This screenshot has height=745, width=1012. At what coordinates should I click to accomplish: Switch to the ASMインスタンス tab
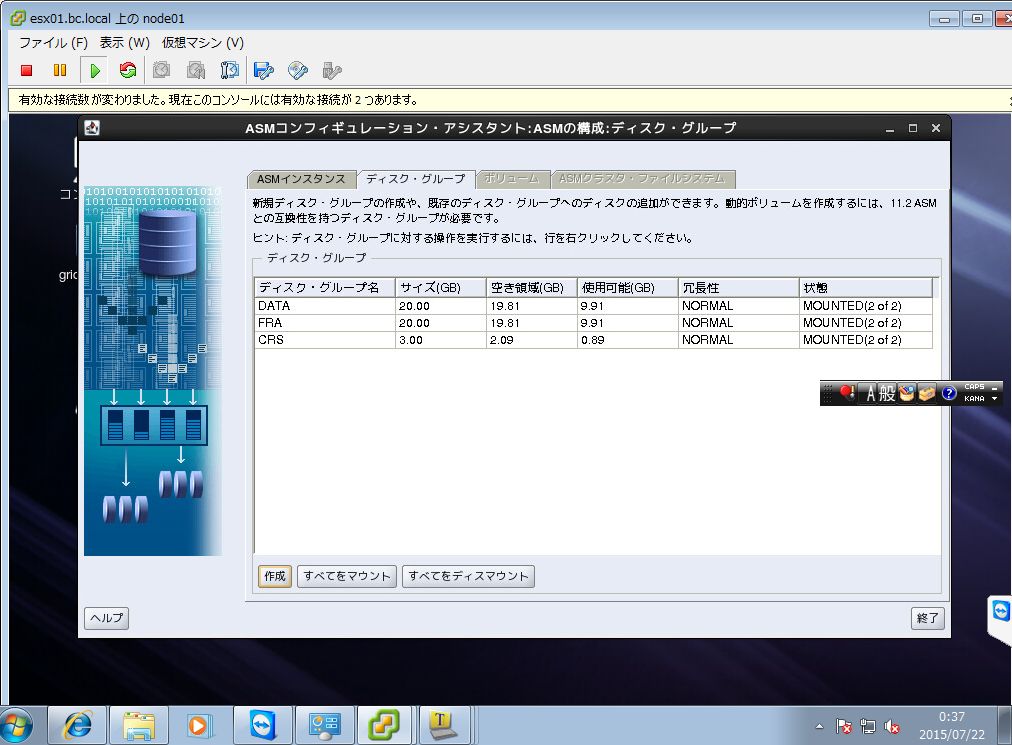(301, 179)
